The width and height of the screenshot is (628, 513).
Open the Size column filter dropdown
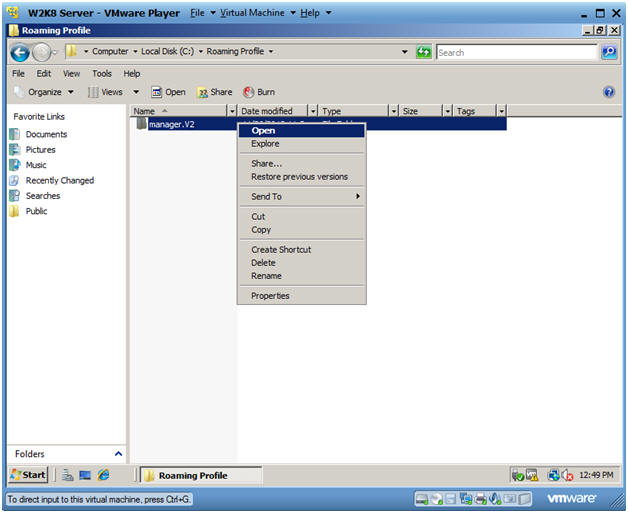click(x=448, y=111)
